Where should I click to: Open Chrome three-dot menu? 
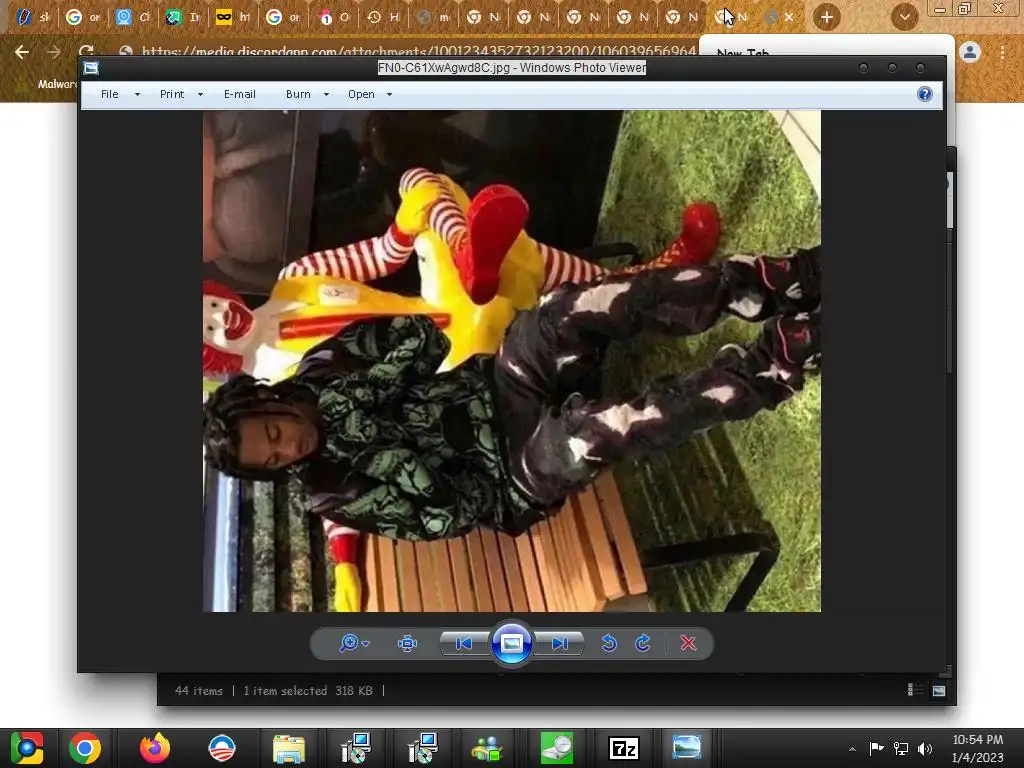[1002, 52]
